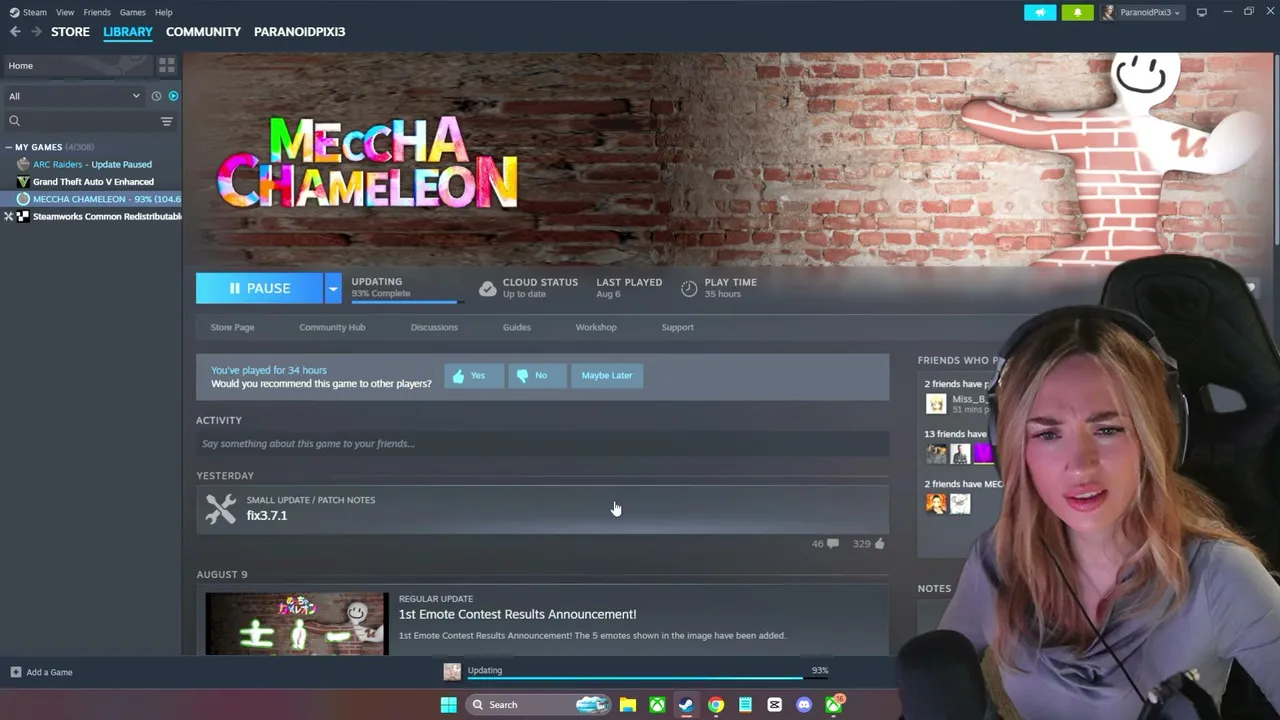Click the Steam taskbar icon
Screen dimensions: 1280x720
pos(686,705)
